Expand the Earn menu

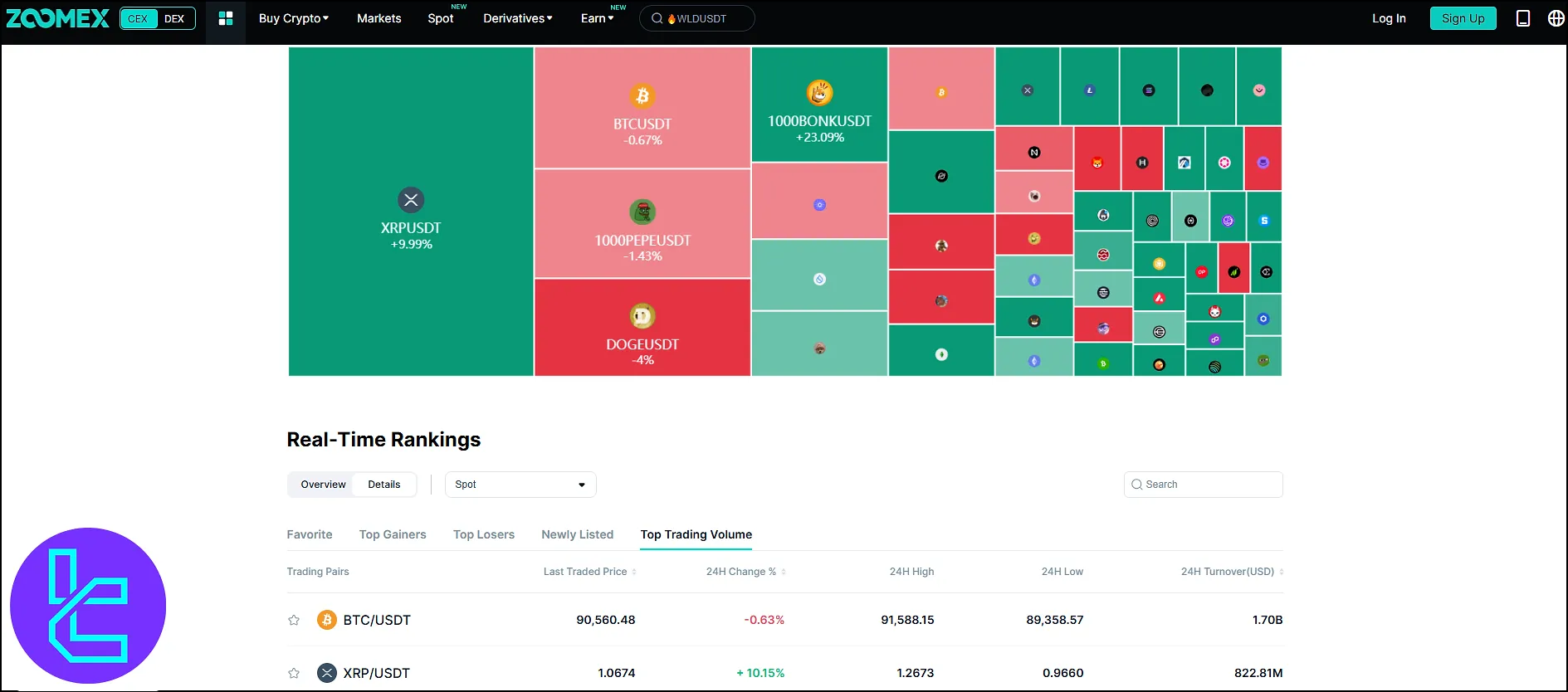598,18
